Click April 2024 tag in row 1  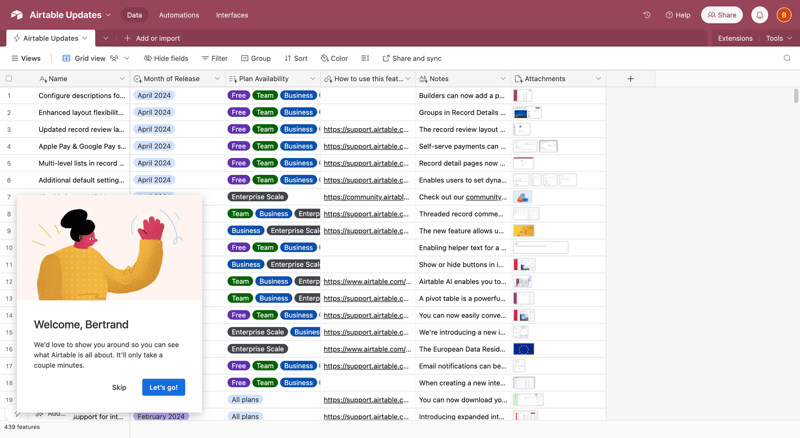tap(154, 95)
